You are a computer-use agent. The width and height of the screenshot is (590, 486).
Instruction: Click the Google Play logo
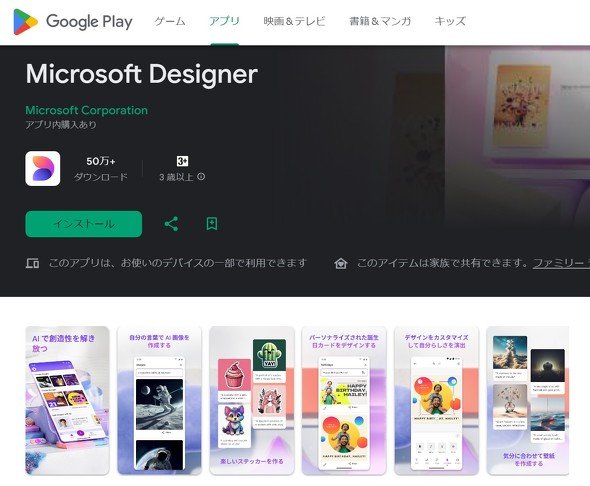[73, 21]
